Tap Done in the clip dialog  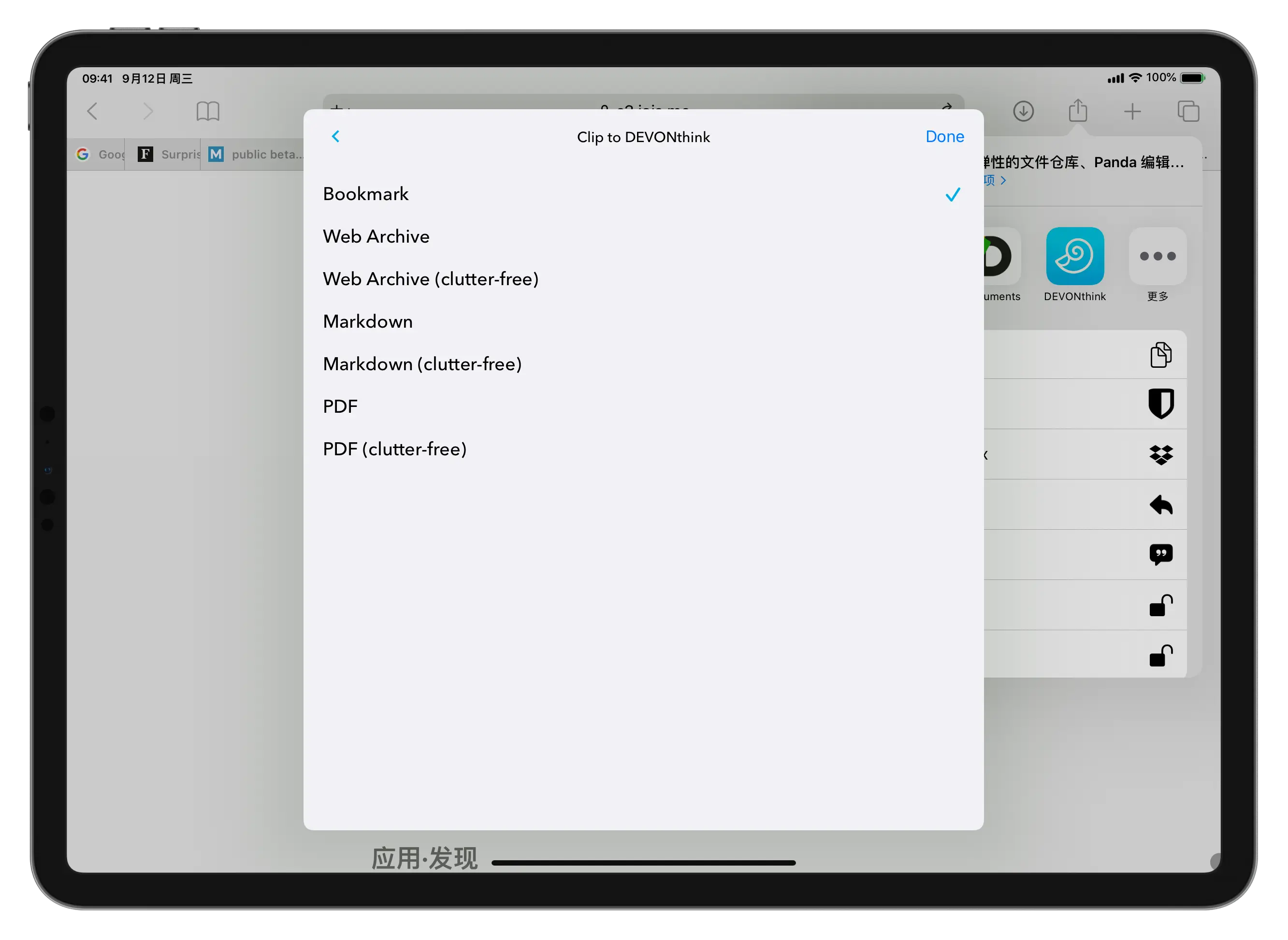tap(944, 137)
